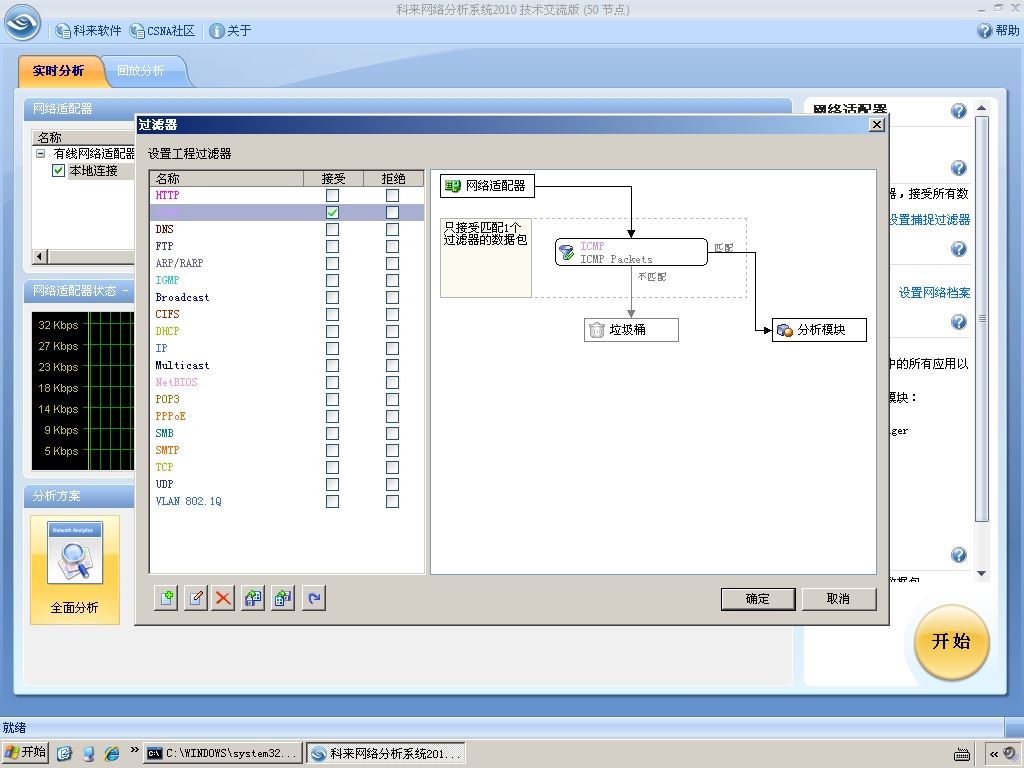This screenshot has width=1024, height=768.
Task: Click the 确定 button
Action: (x=758, y=599)
